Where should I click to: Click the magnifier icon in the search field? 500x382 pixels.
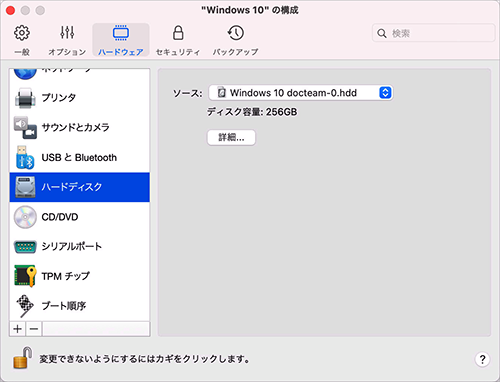point(382,33)
